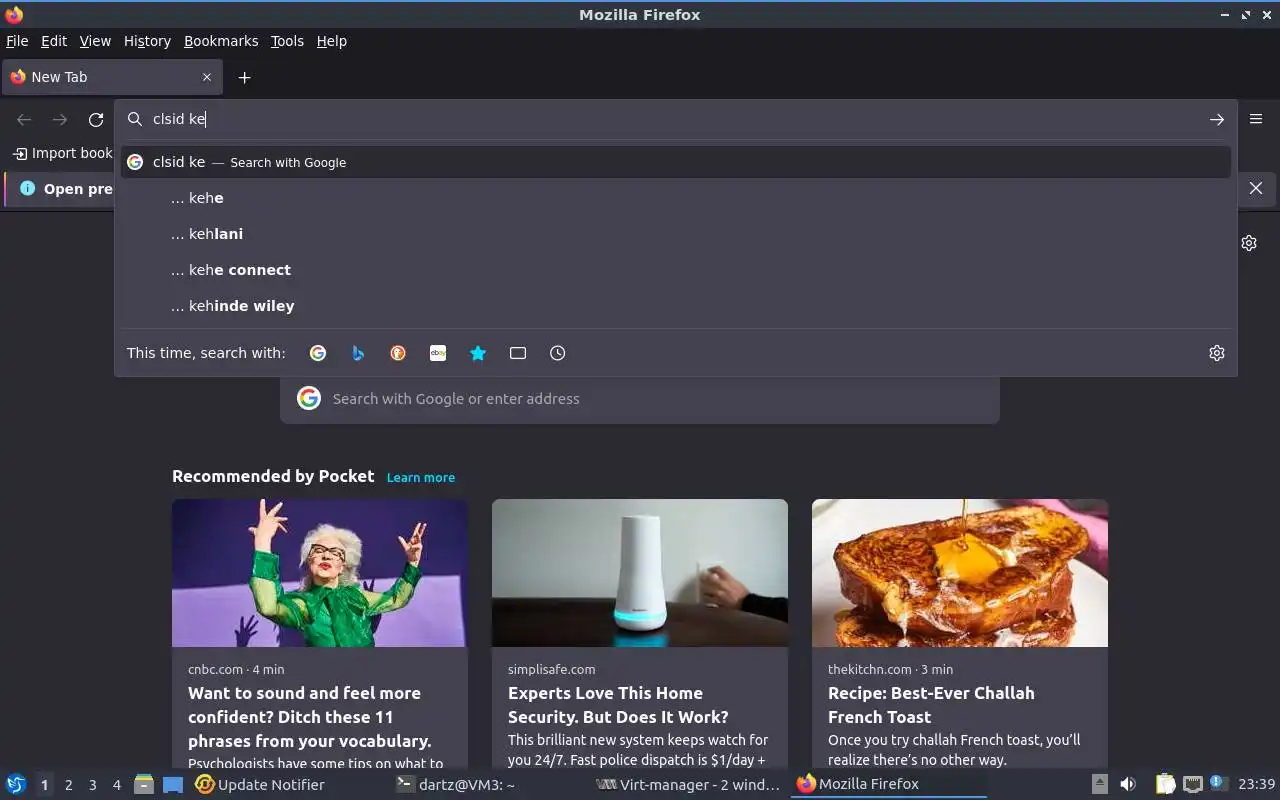Select 'clsid ke — Search with Google' result
The image size is (1280, 800).
(x=676, y=162)
